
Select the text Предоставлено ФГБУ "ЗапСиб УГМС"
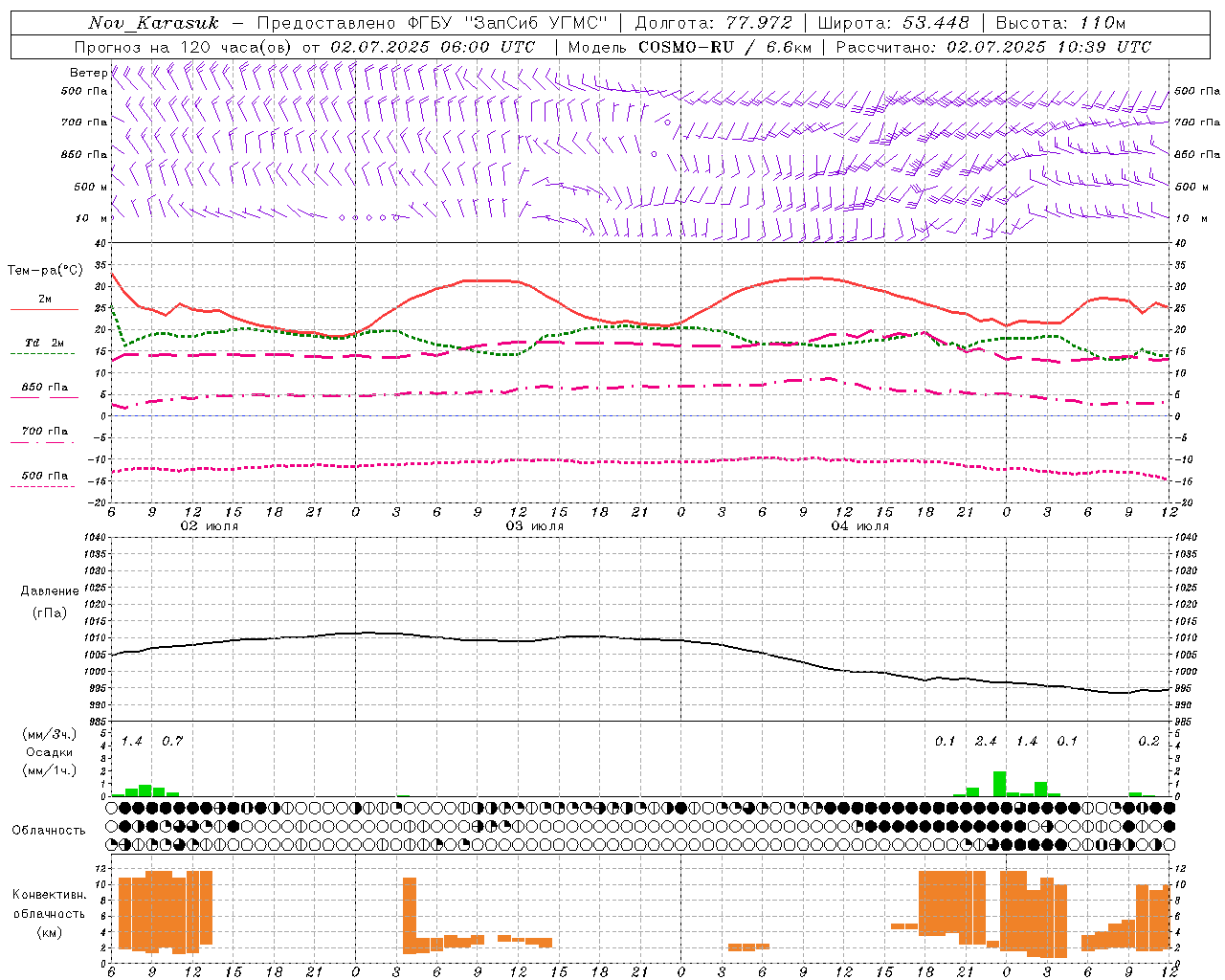click(433, 23)
